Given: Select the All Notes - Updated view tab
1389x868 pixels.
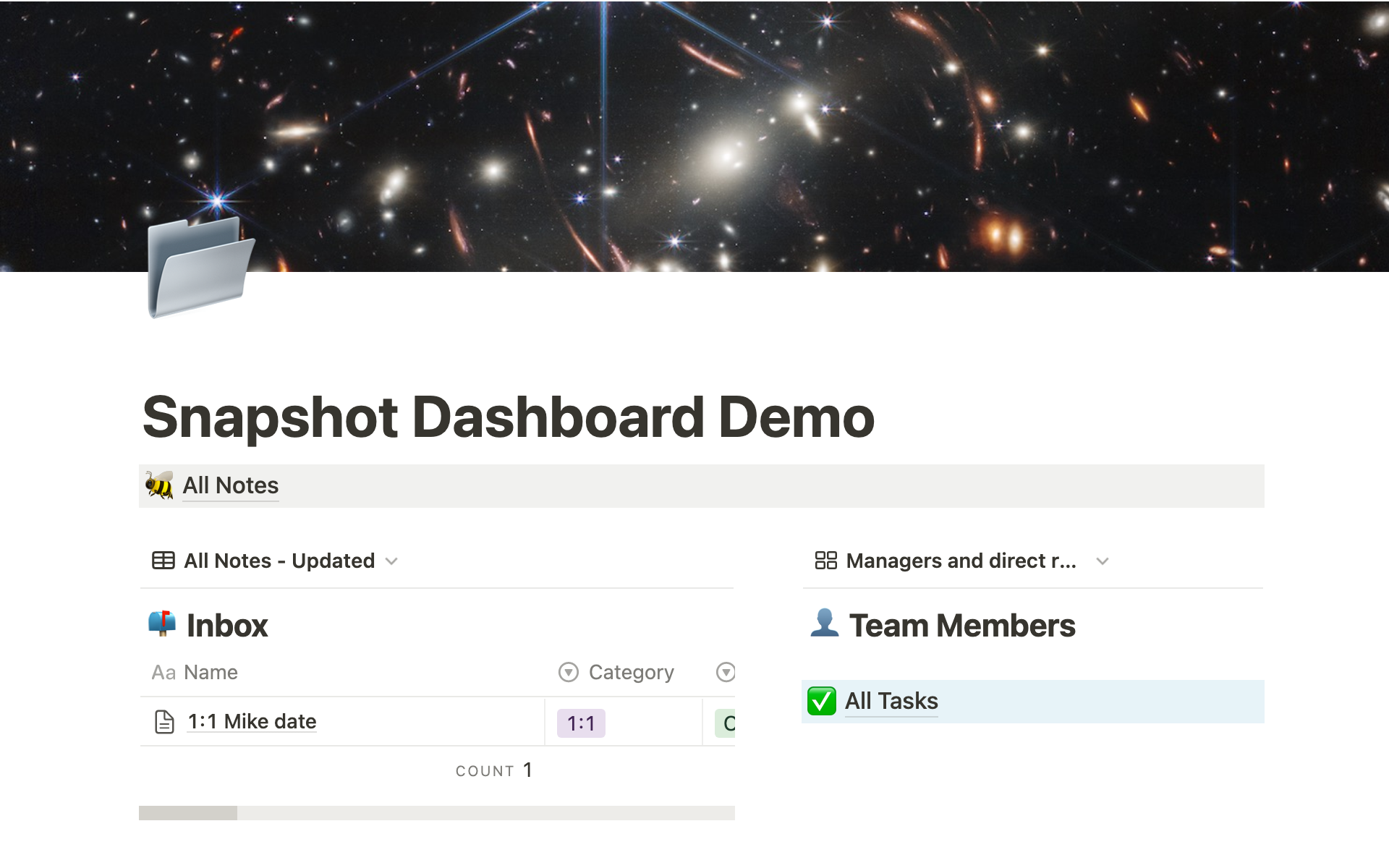Looking at the screenshot, I should point(279,561).
